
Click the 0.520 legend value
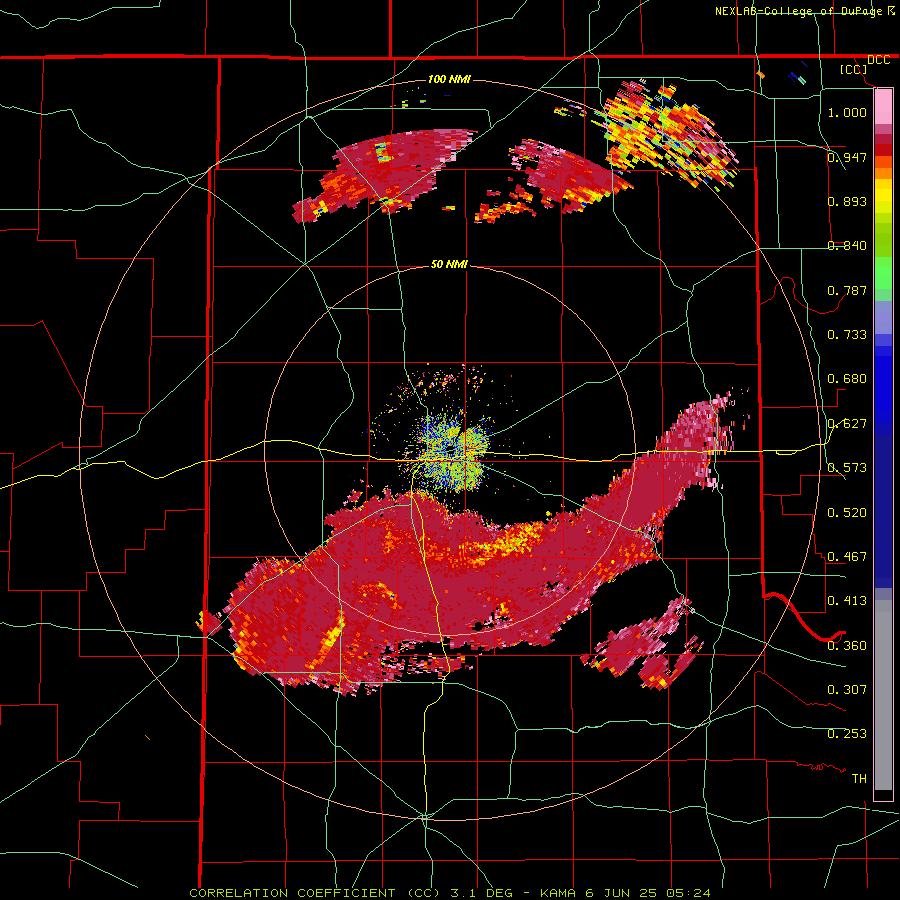click(x=847, y=513)
